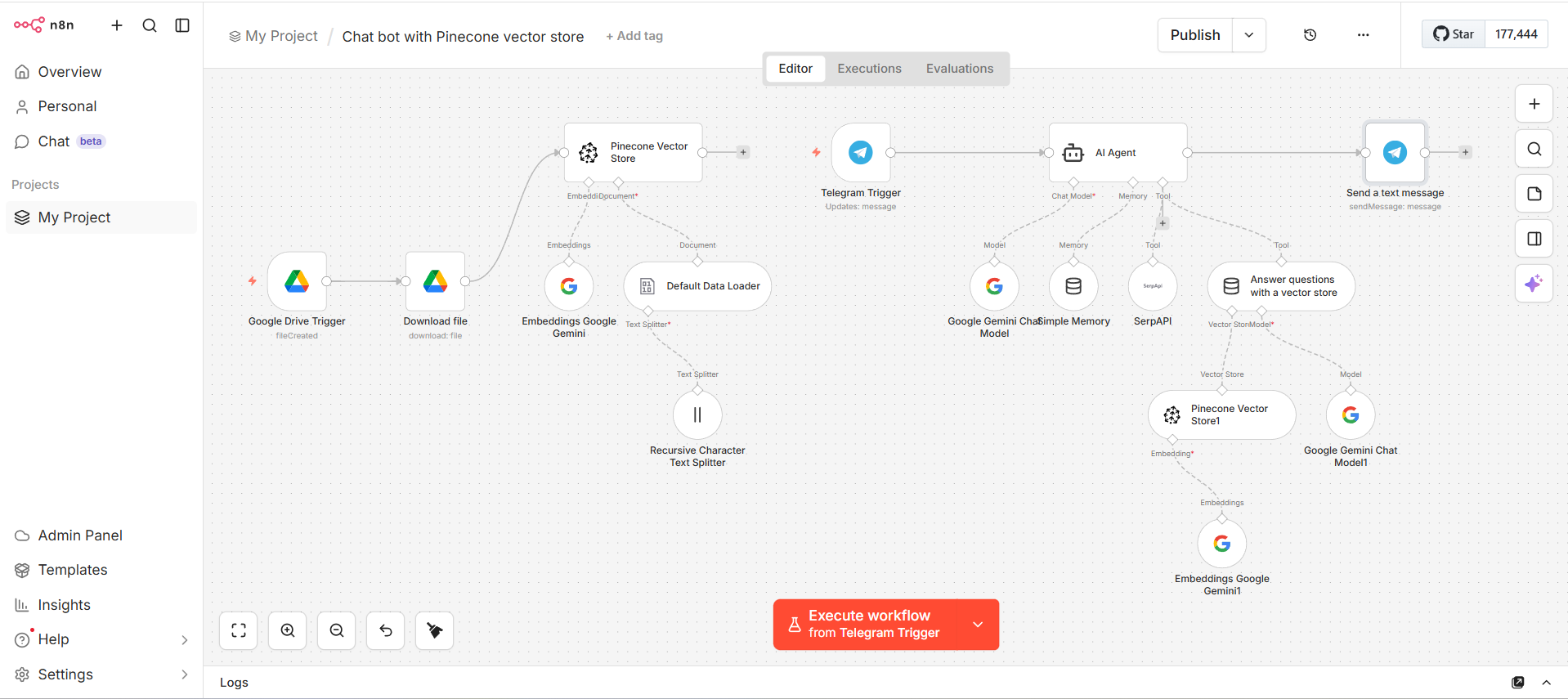Open the Embeddings Google Gemini node
Image resolution: width=1568 pixels, height=699 pixels.
click(x=569, y=286)
